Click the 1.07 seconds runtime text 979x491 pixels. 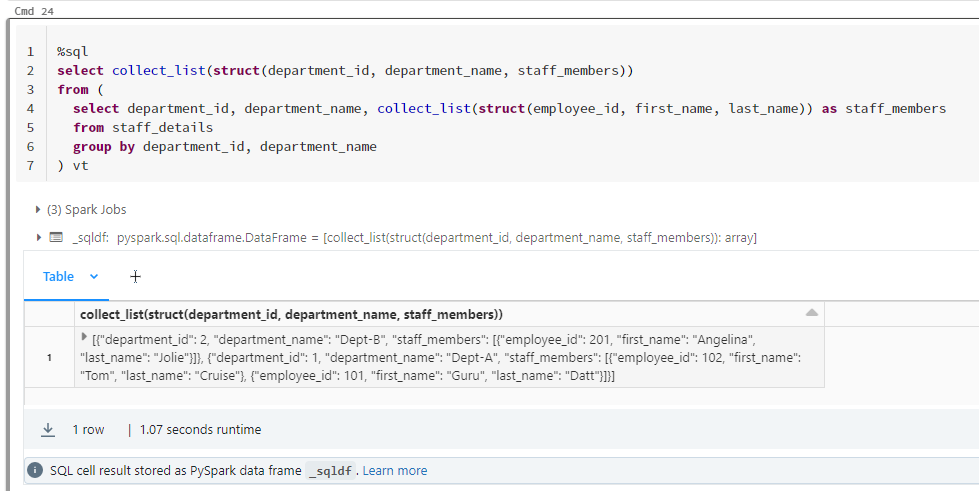click(200, 430)
